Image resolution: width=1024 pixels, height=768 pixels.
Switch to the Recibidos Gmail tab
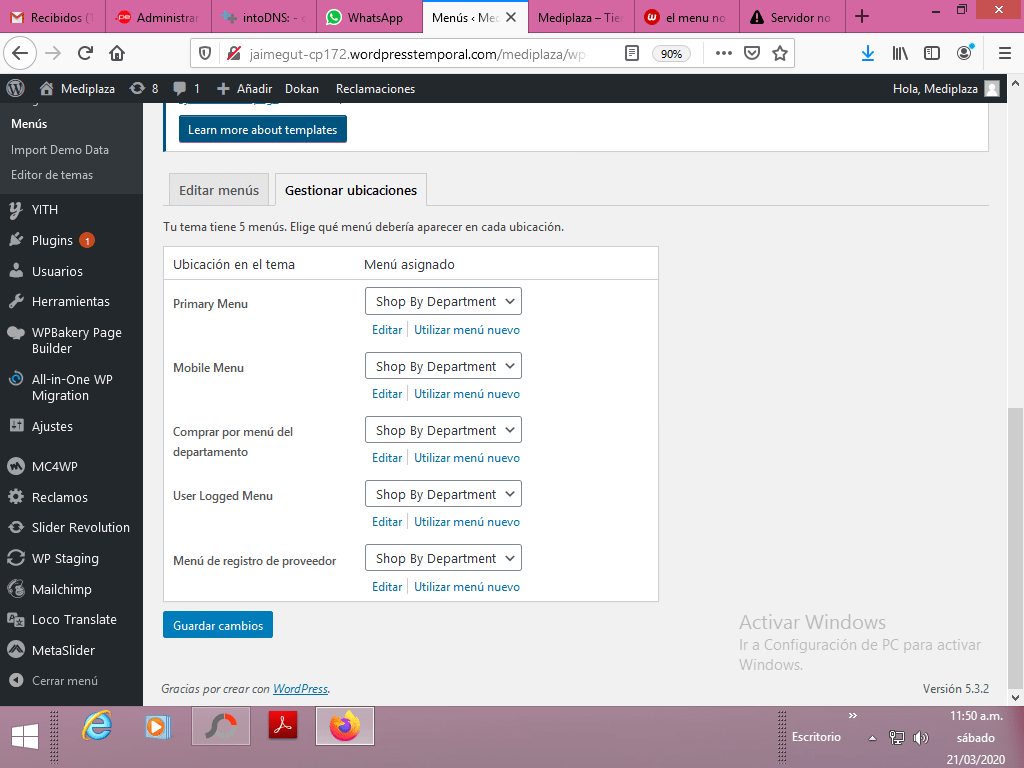(53, 17)
